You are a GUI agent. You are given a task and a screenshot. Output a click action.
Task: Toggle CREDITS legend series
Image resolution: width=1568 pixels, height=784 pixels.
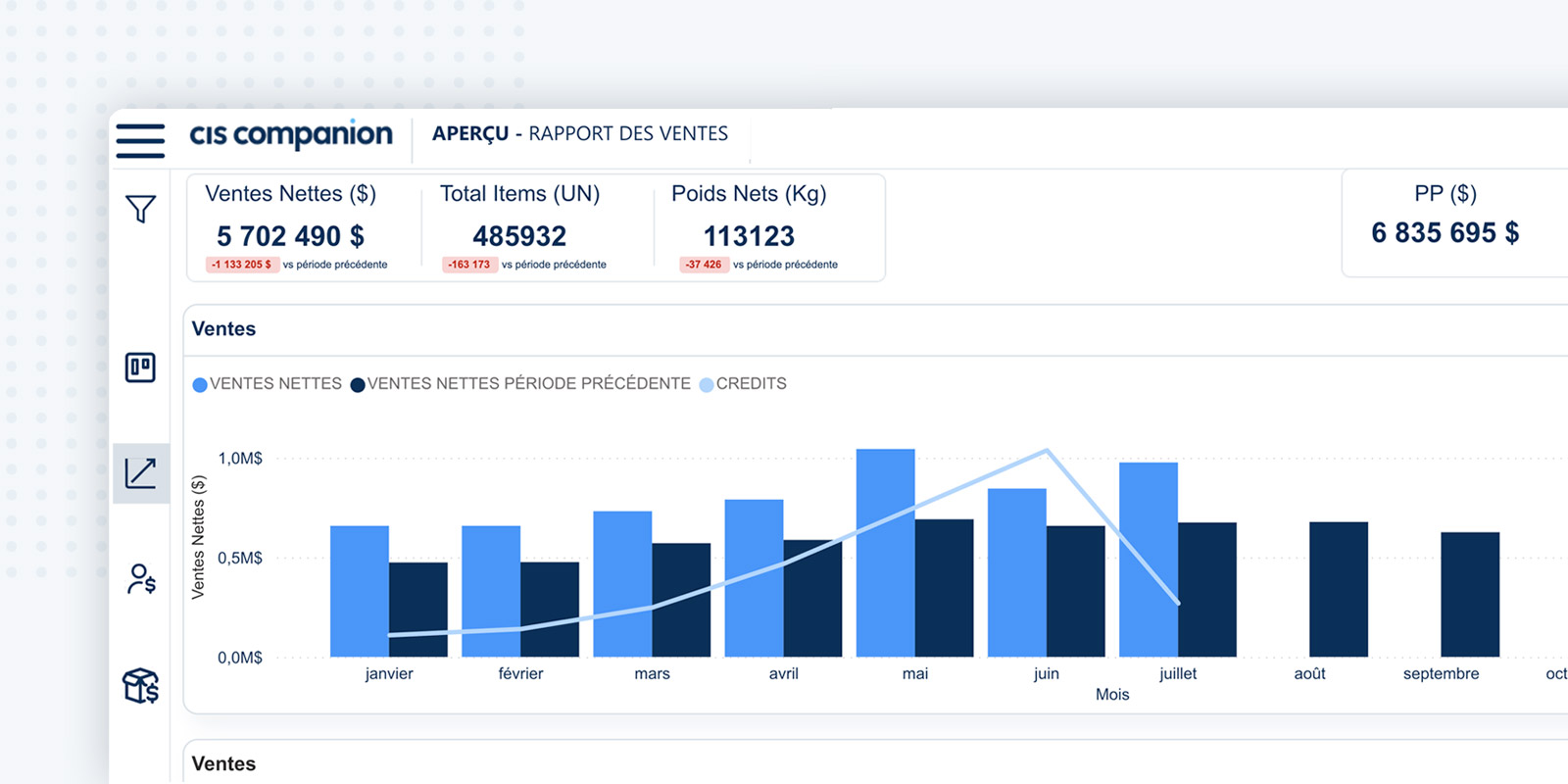[751, 384]
